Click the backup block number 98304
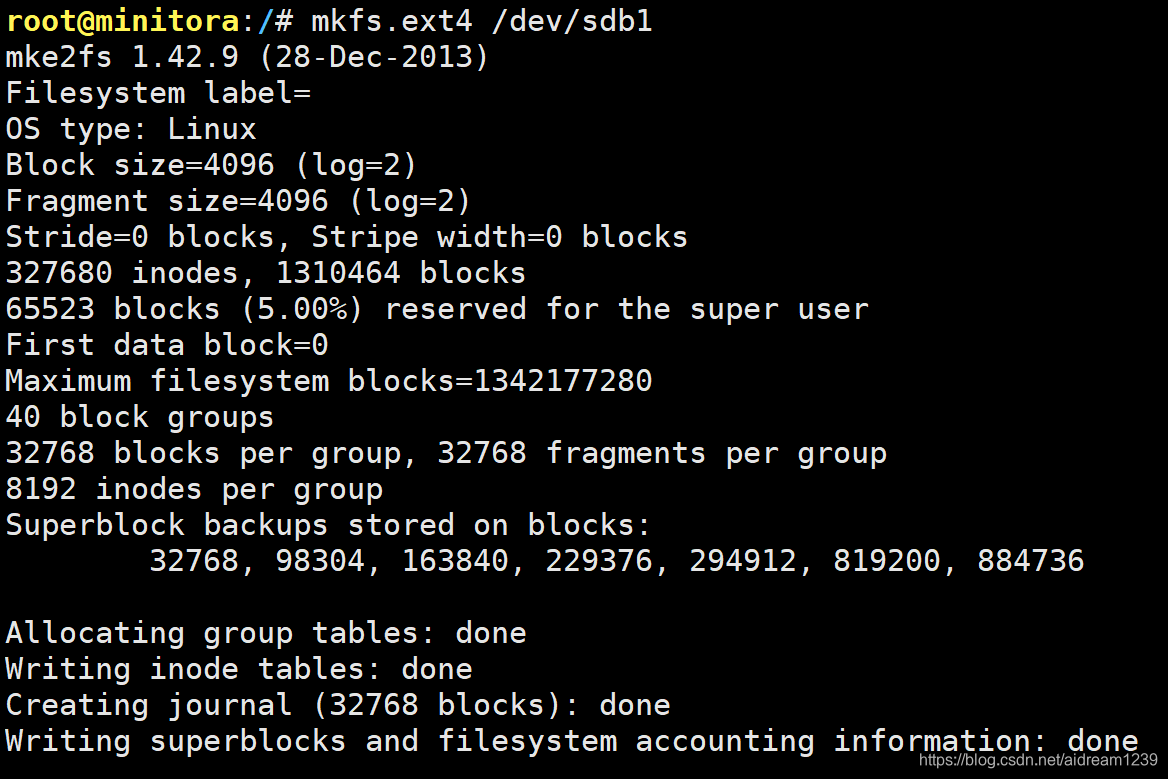 click(320, 561)
